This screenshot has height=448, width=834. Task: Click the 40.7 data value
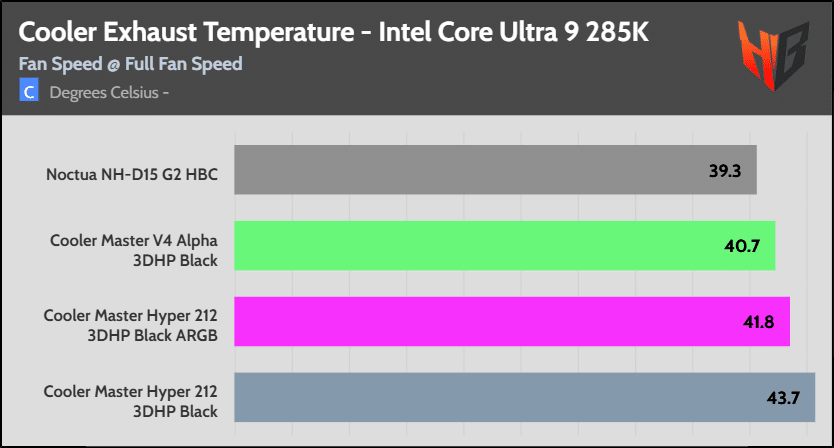(x=743, y=247)
